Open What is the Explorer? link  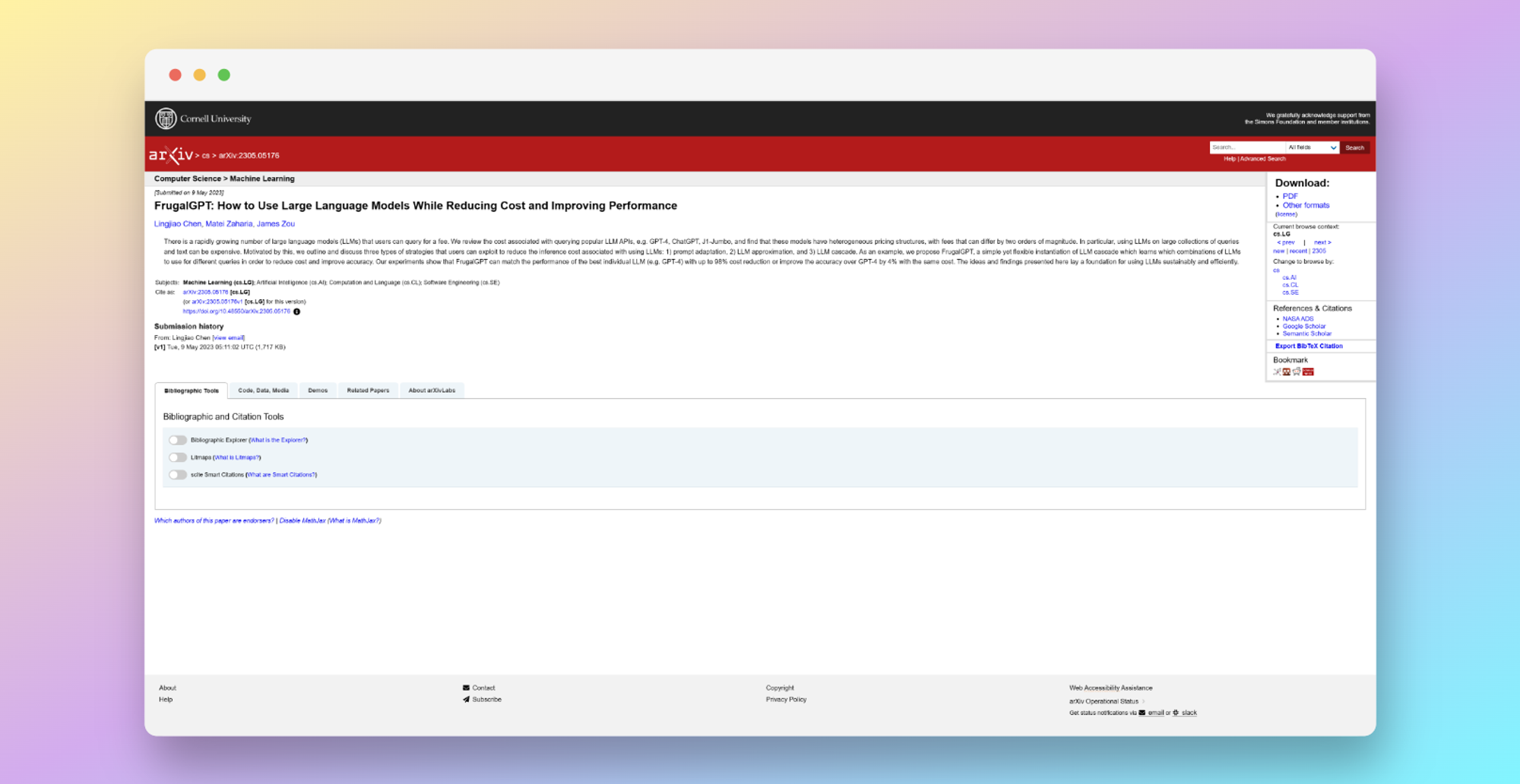(278, 440)
